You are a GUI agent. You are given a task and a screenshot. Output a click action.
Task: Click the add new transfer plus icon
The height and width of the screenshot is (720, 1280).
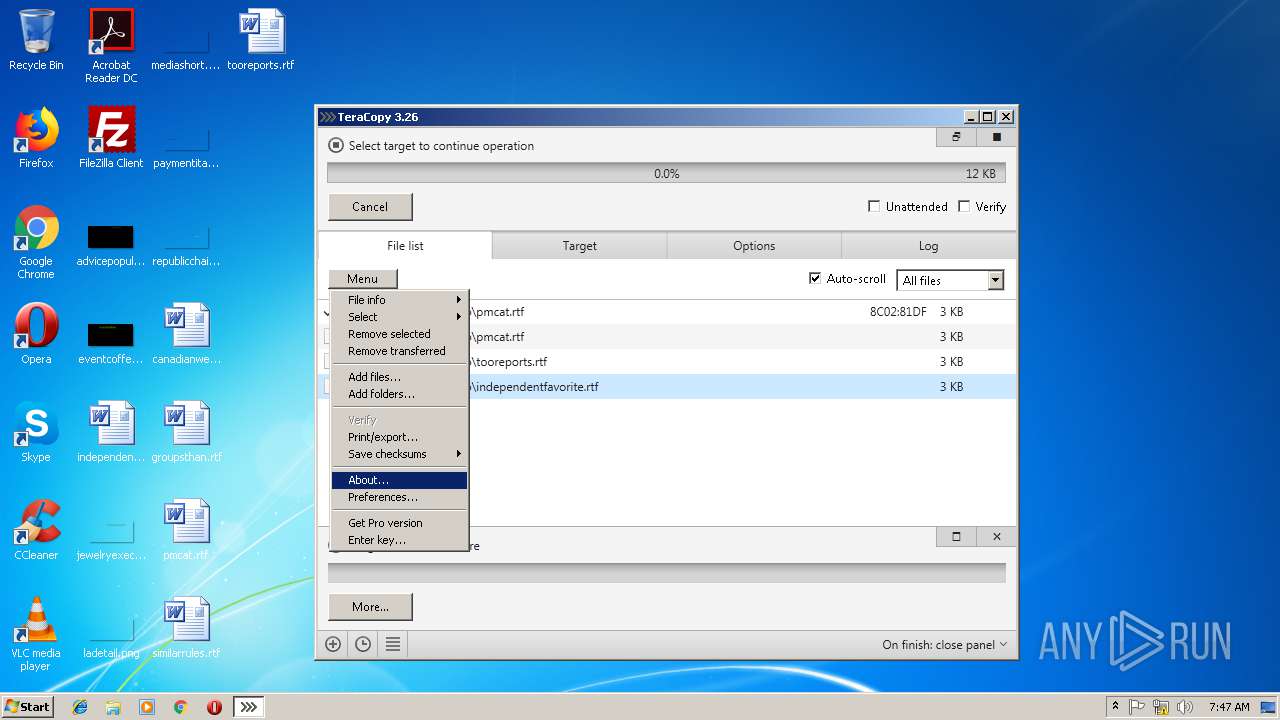333,645
